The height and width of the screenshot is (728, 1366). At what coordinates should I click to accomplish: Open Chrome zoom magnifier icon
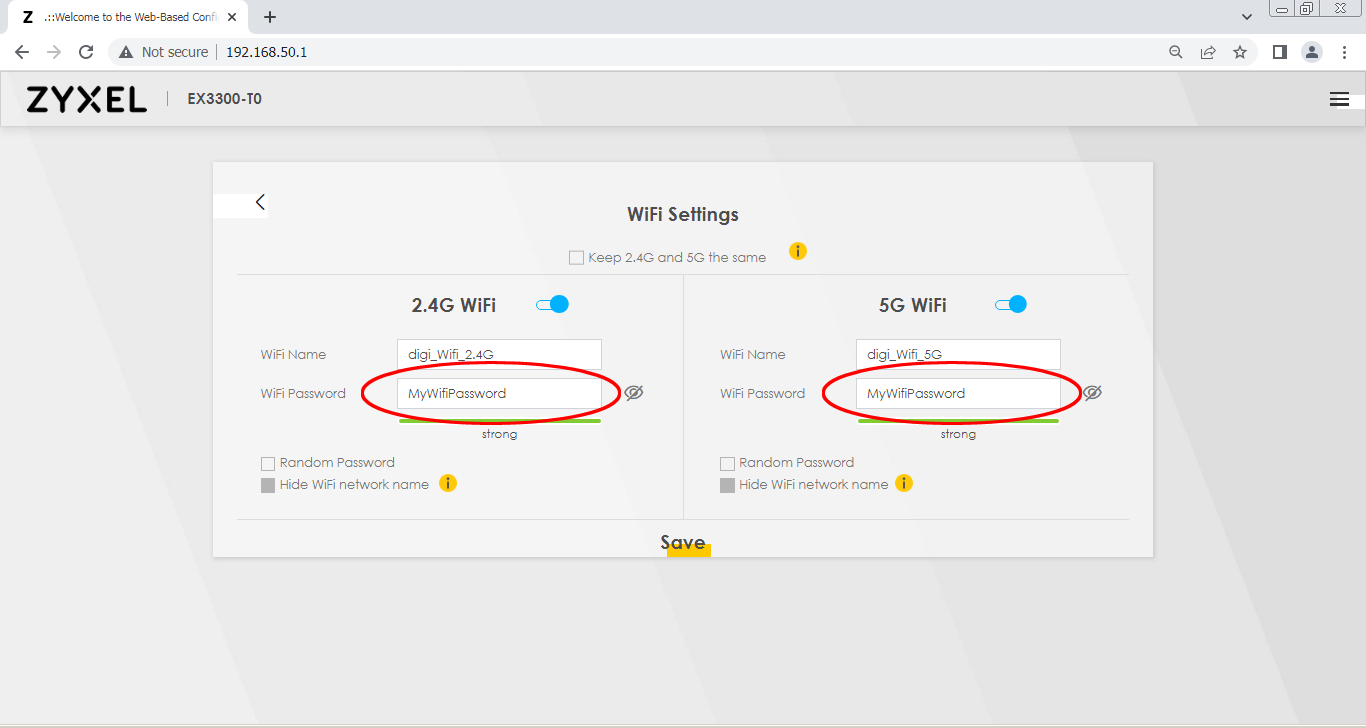[1176, 52]
